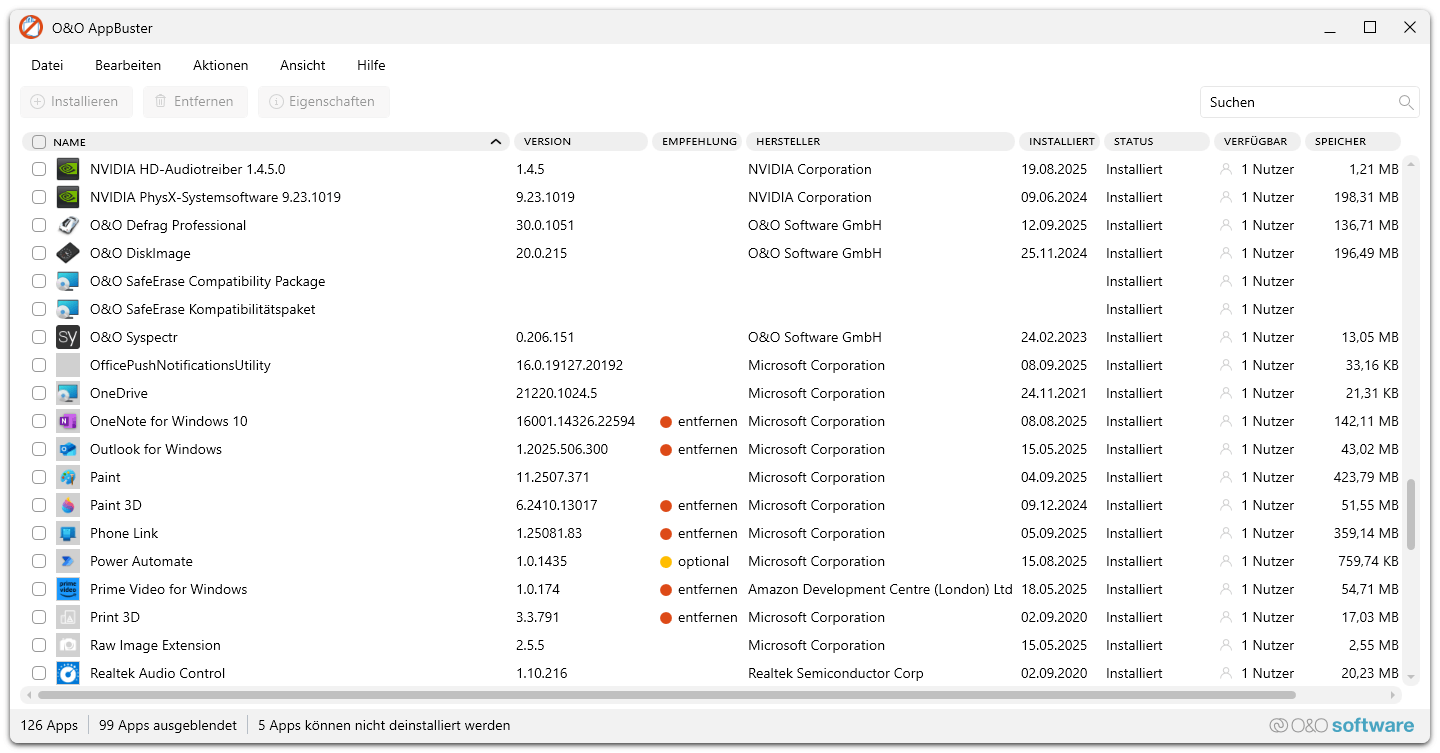
Task: Click the O&O AppBuster title bar logo
Action: (x=30, y=27)
